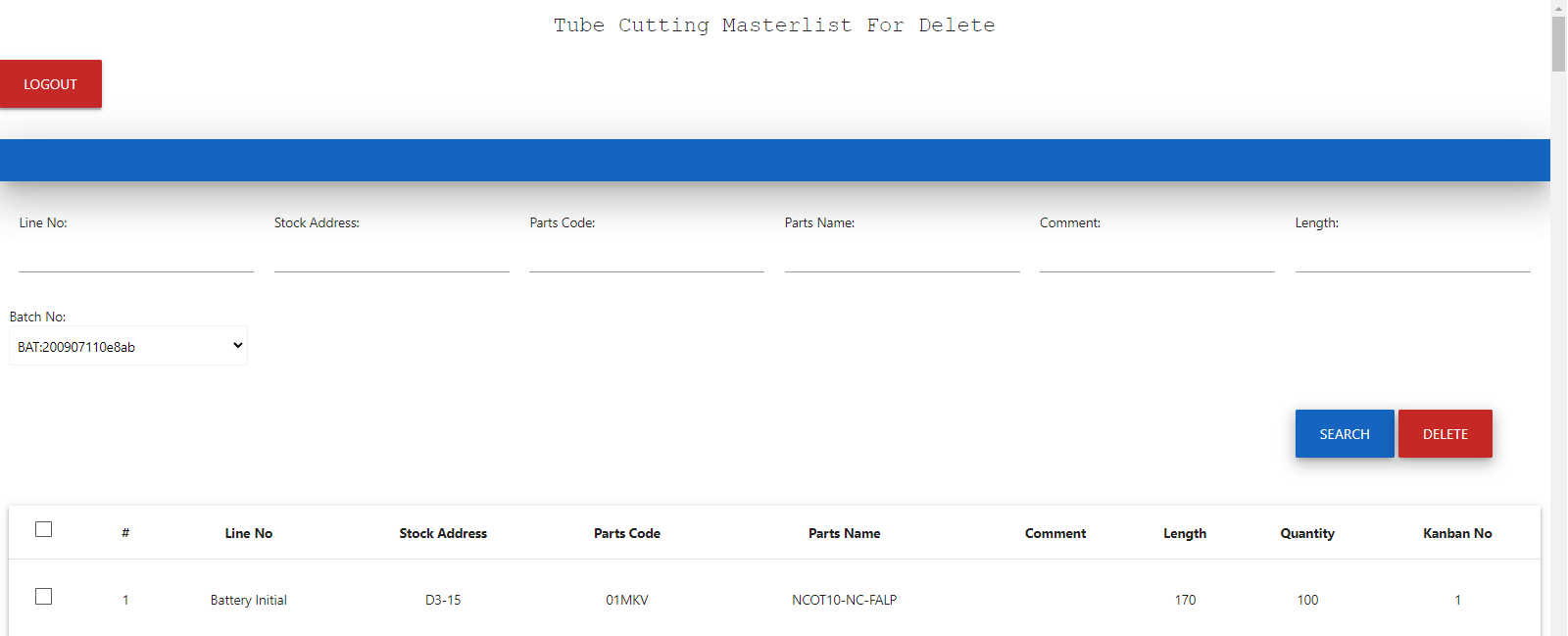Open the Batch No dropdown

pyautogui.click(x=128, y=346)
